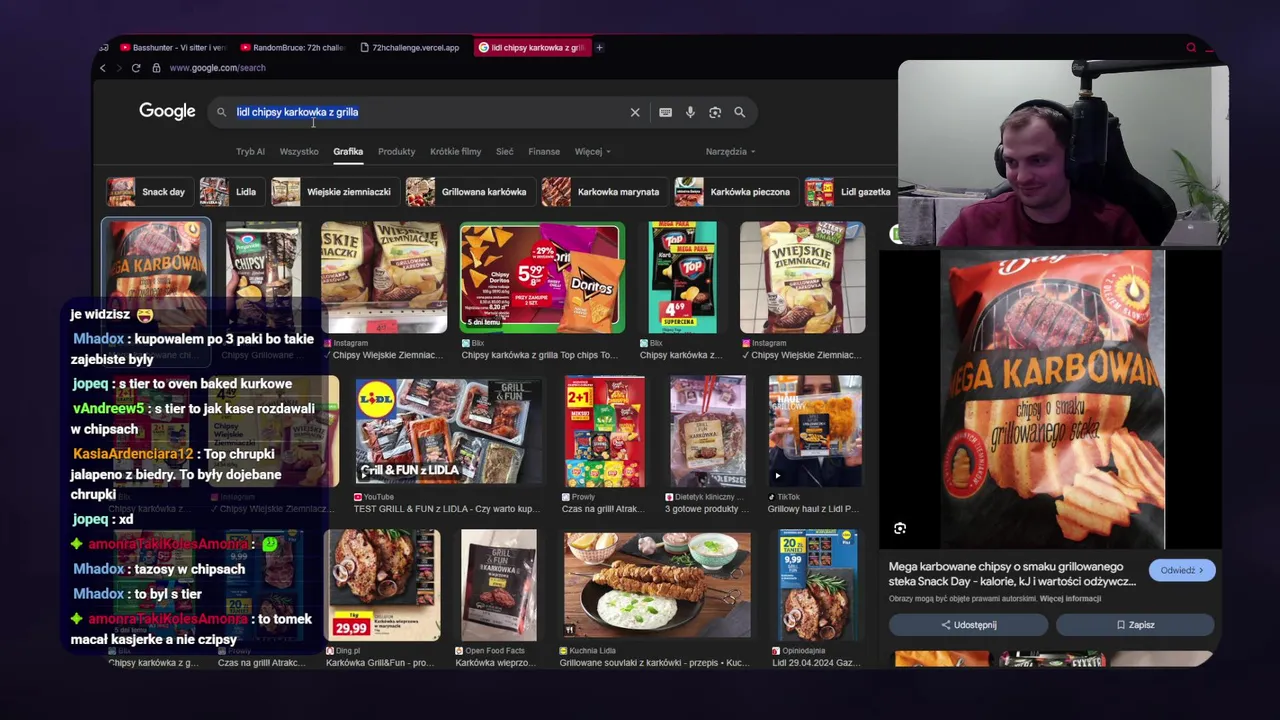Open the Top Chips Mega Paka Blix thumbnail
The height and width of the screenshot is (720, 1280).
(682, 277)
